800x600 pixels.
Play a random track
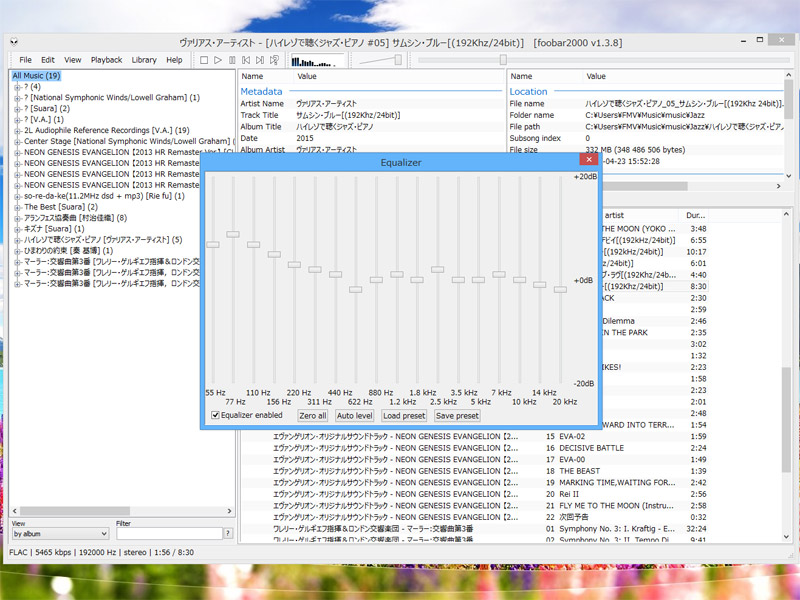click(275, 60)
